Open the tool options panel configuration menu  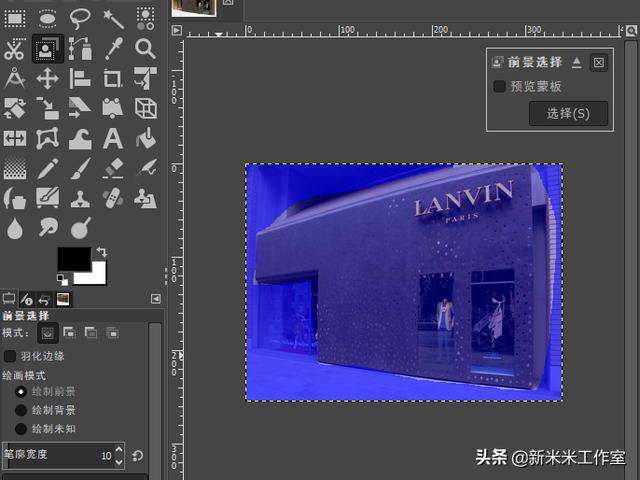pos(156,299)
